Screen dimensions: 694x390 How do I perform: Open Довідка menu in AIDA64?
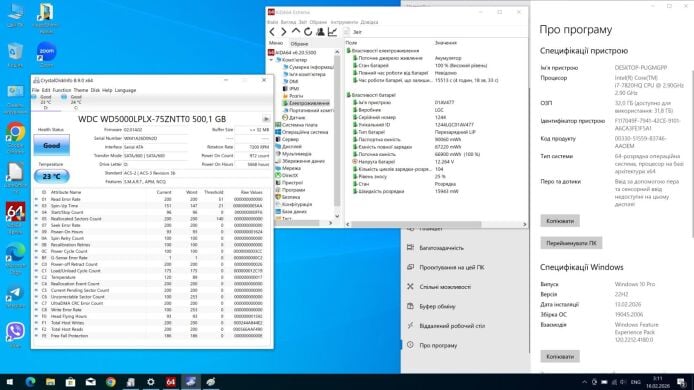(x=369, y=22)
